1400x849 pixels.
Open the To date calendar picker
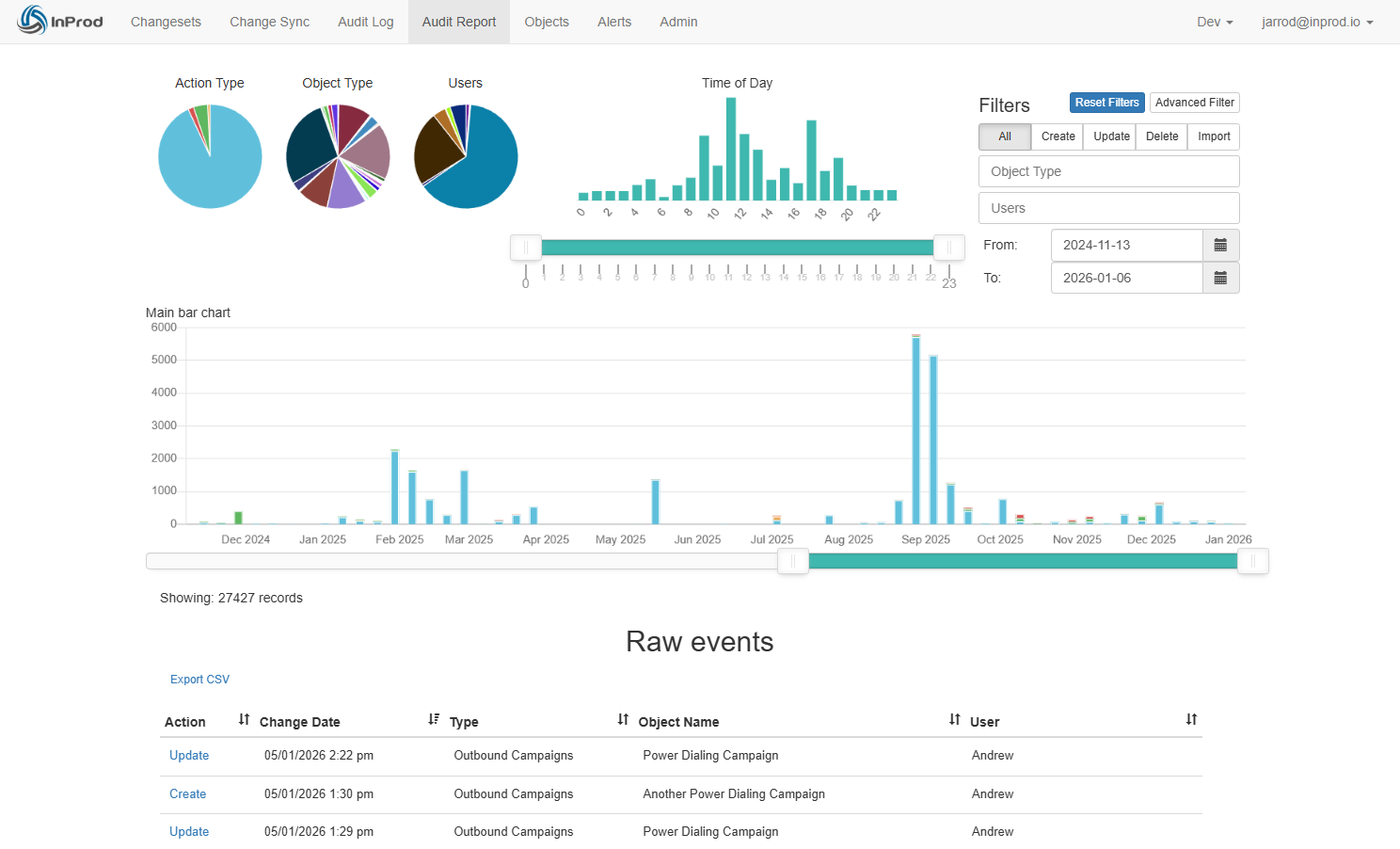point(1220,278)
